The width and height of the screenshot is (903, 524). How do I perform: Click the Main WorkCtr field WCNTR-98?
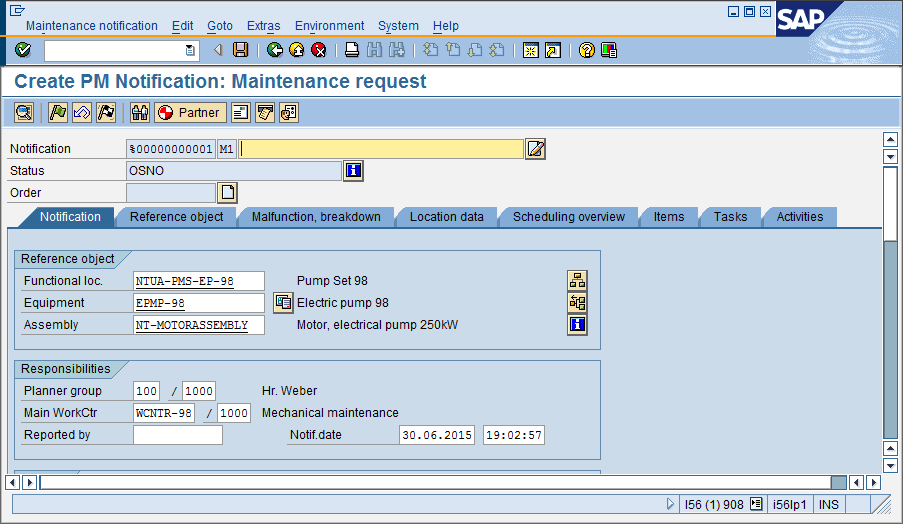[164, 413]
